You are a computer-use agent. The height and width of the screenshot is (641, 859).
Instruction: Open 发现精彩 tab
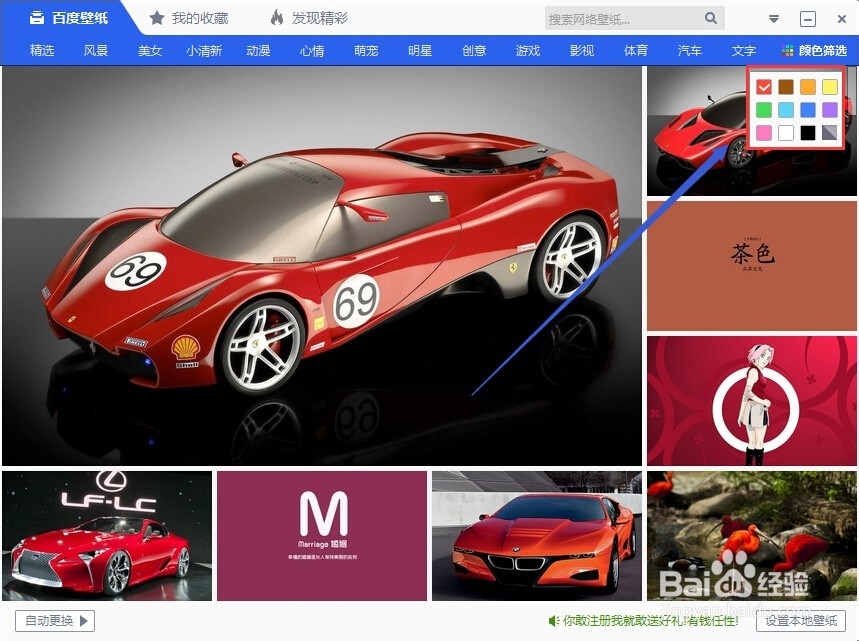pos(309,18)
